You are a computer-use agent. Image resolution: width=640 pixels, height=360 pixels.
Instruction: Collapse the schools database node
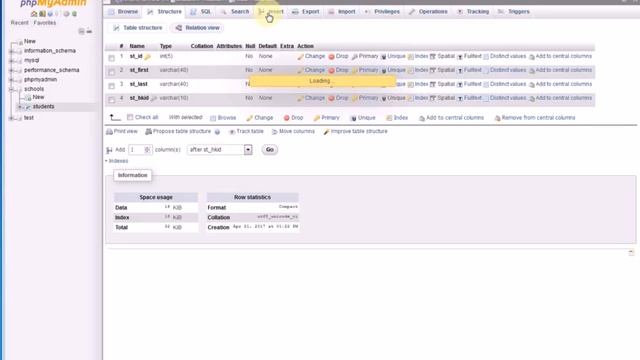[11, 89]
